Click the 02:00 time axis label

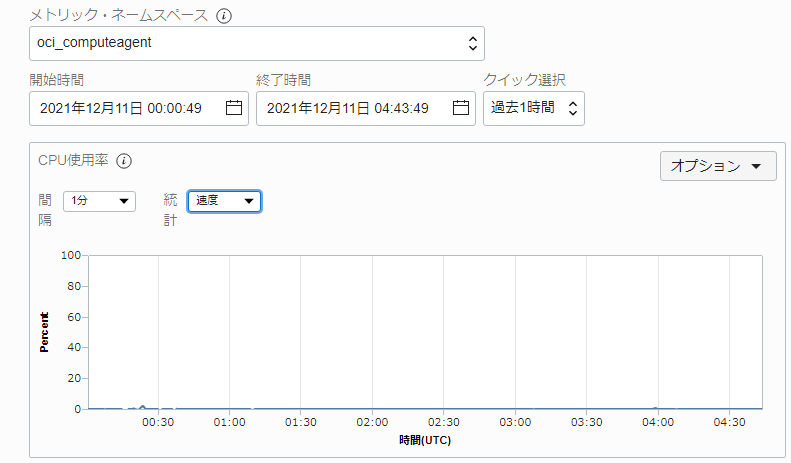point(372,422)
